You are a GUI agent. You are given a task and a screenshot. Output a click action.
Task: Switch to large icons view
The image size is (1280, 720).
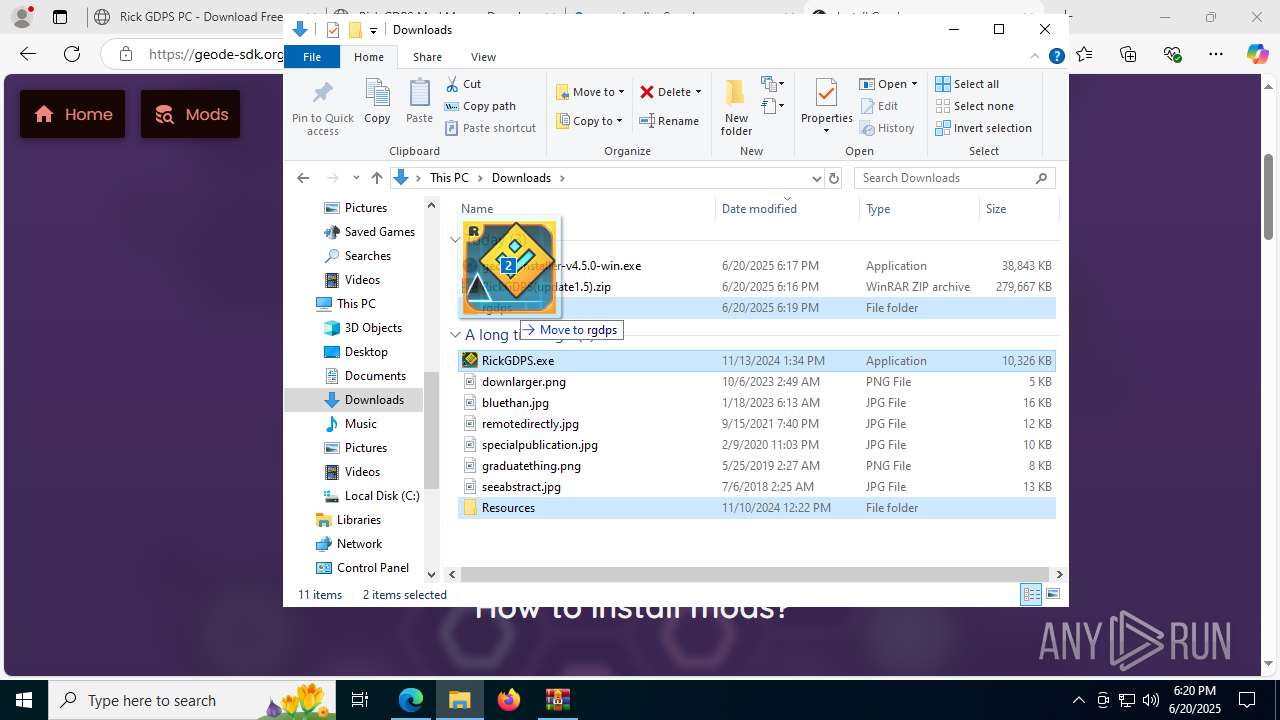(1053, 595)
